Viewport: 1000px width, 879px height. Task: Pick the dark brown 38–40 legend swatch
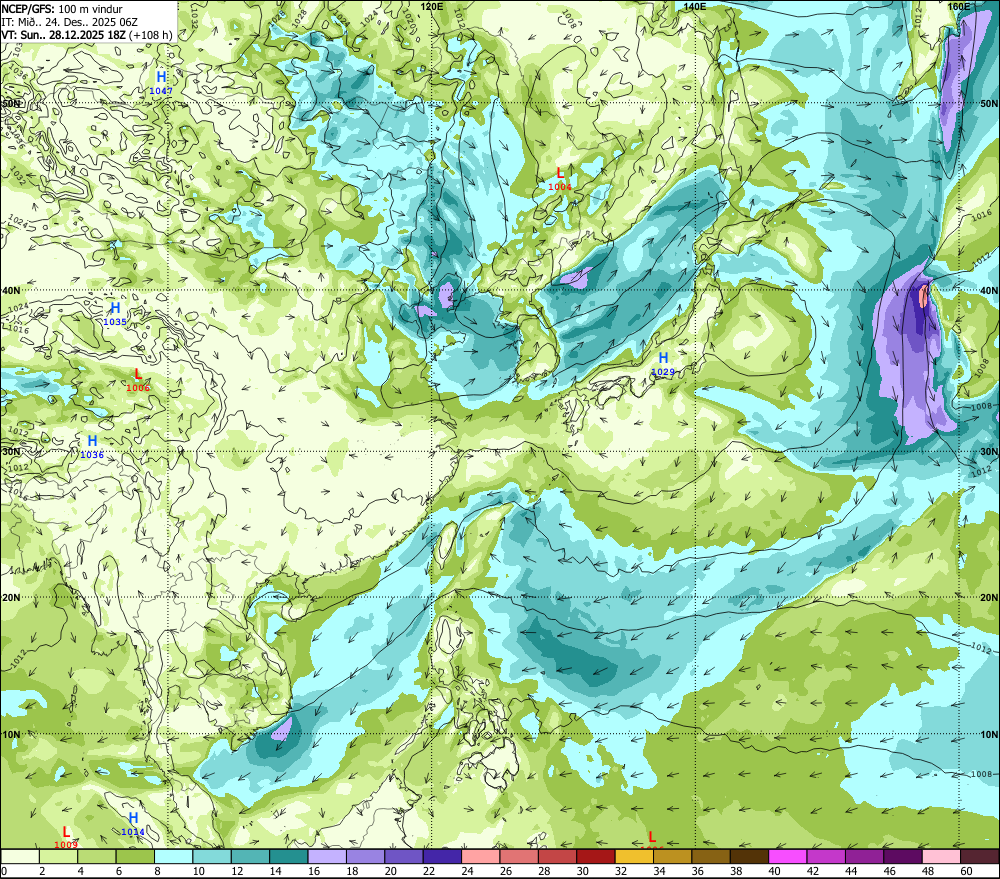tap(749, 856)
